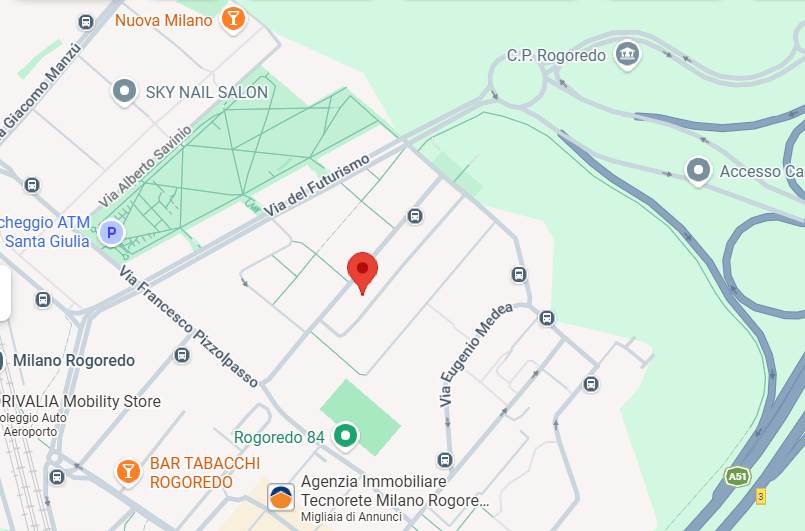Open the Santa Giulia parking icon
The height and width of the screenshot is (531, 805).
tap(111, 233)
